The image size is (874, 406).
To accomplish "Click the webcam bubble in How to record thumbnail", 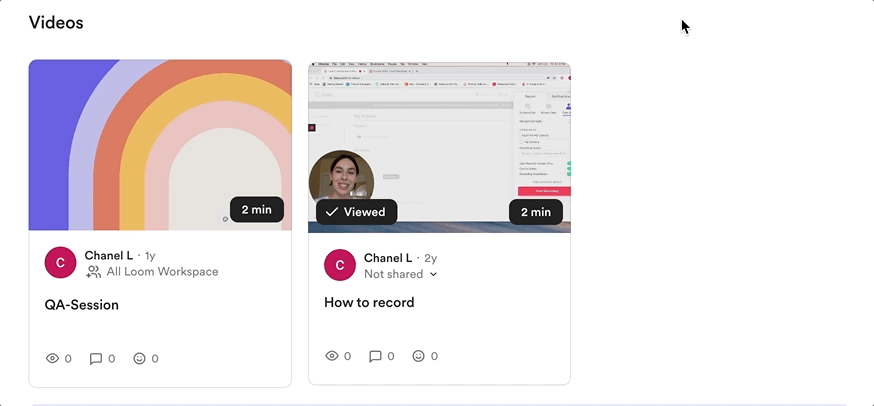I will click(342, 177).
